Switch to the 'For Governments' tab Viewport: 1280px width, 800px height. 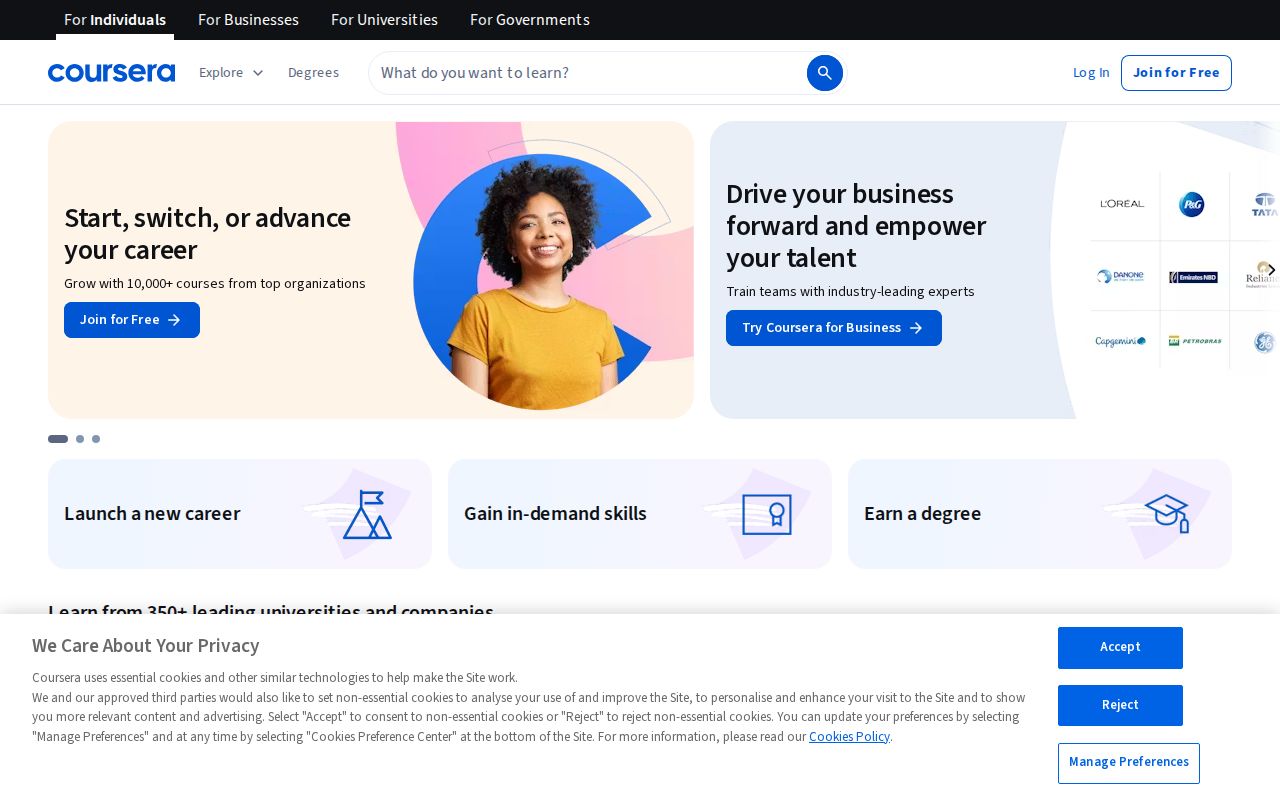tap(529, 19)
